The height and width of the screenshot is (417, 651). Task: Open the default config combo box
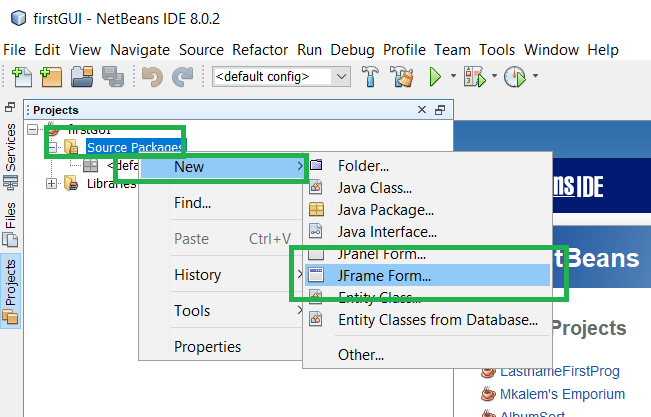[x=281, y=77]
